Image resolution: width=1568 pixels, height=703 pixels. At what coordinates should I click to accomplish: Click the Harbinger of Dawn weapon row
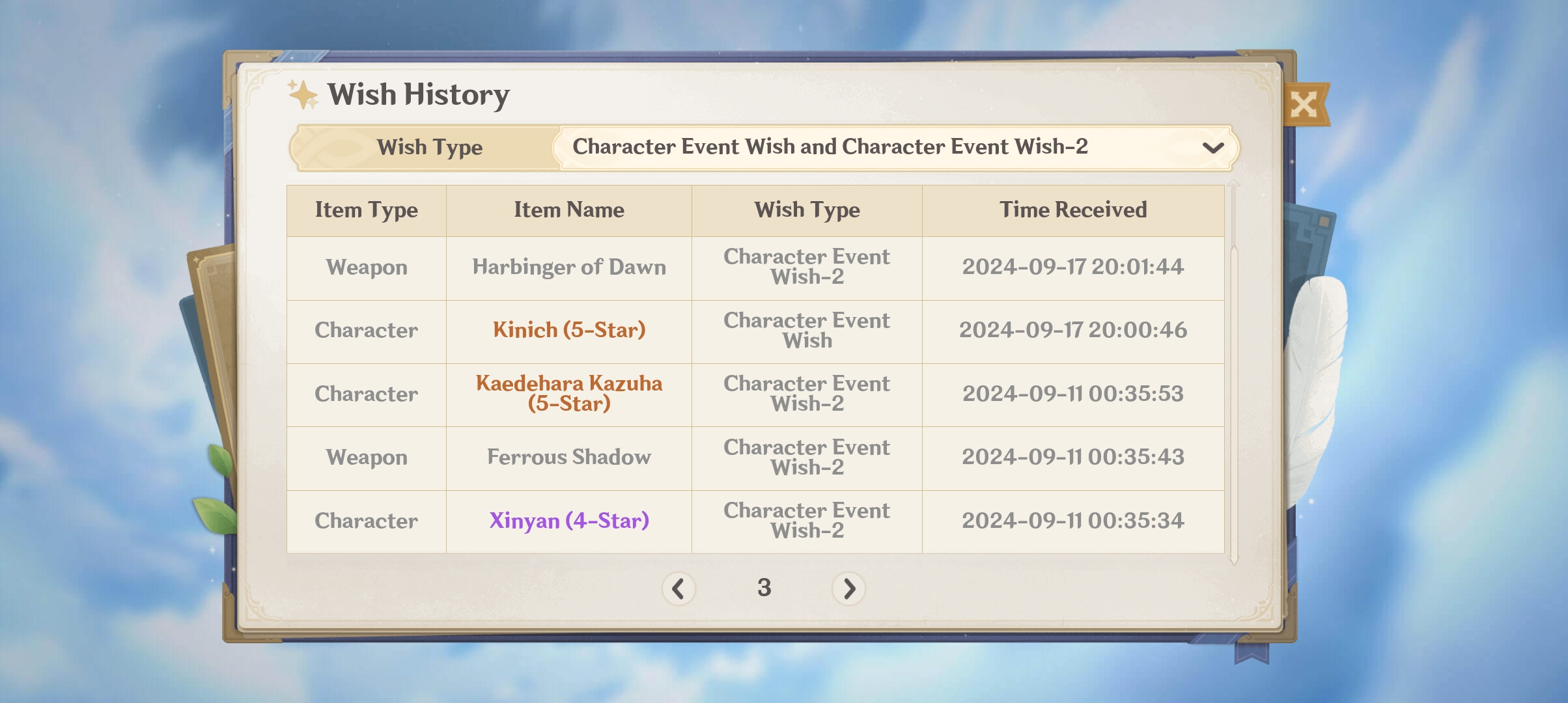(x=568, y=267)
